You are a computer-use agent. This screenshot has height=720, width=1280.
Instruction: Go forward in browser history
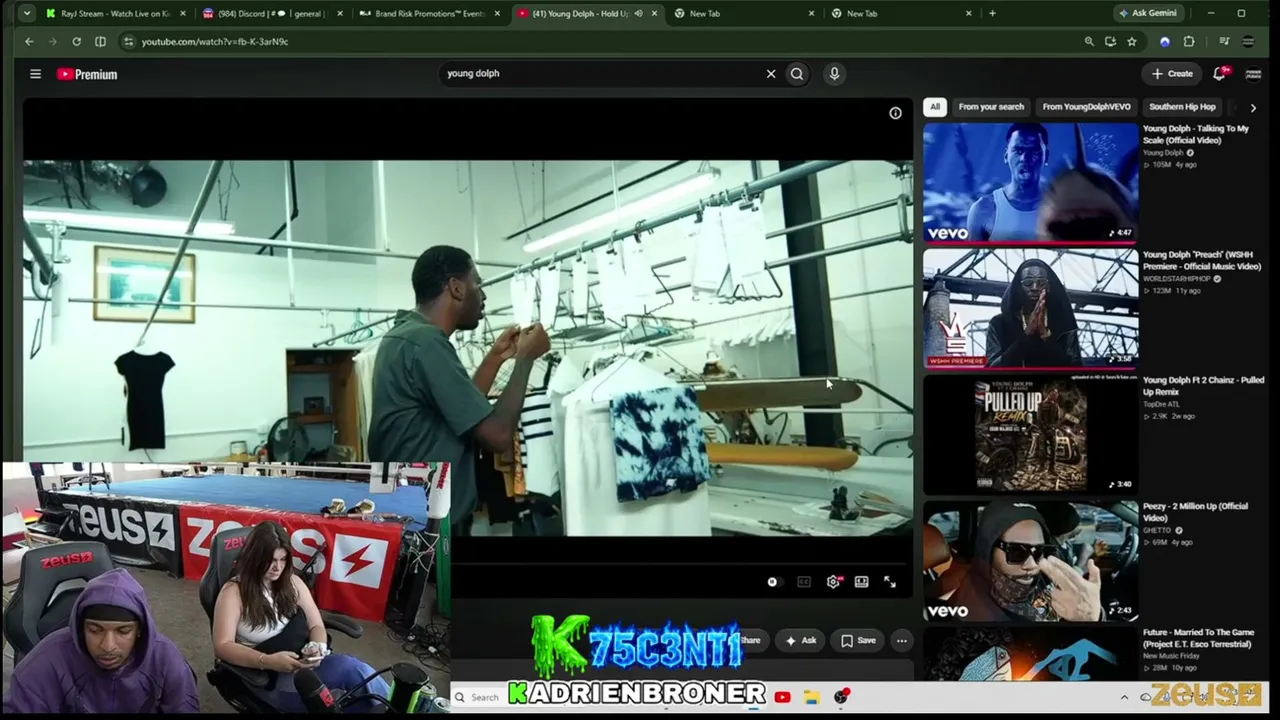click(53, 42)
